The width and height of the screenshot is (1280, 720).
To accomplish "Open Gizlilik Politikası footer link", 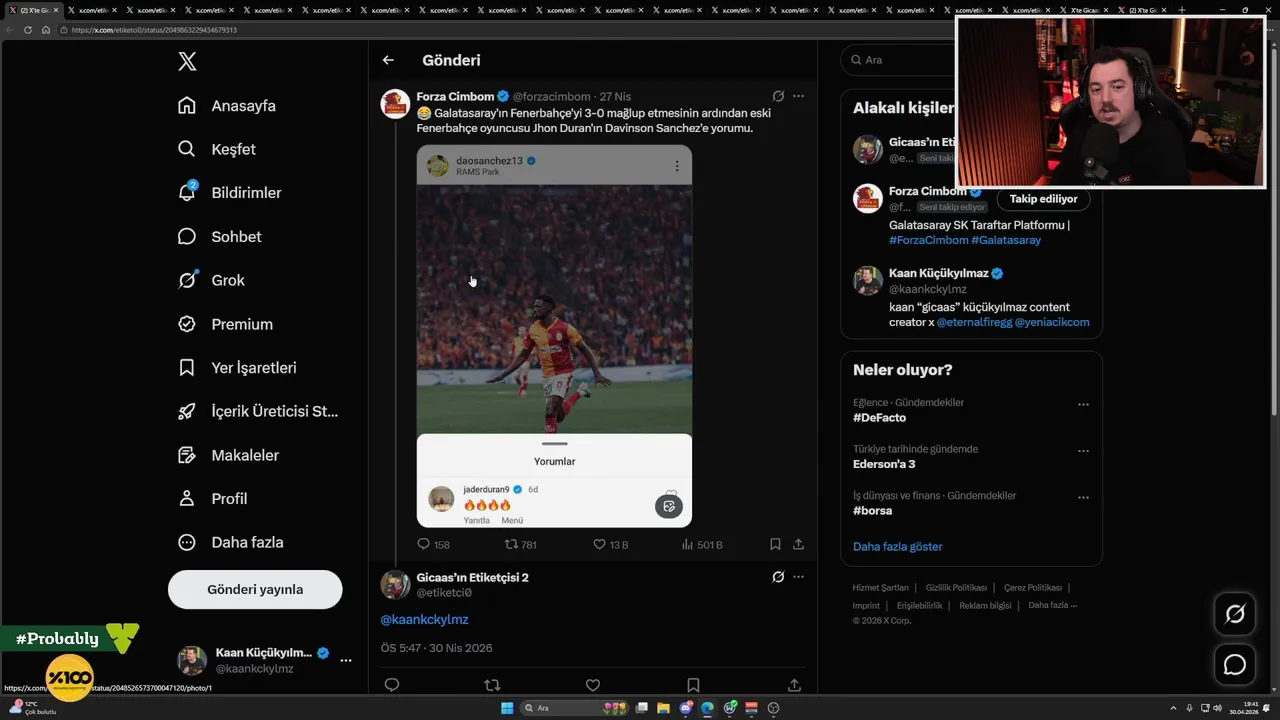I will 956,587.
